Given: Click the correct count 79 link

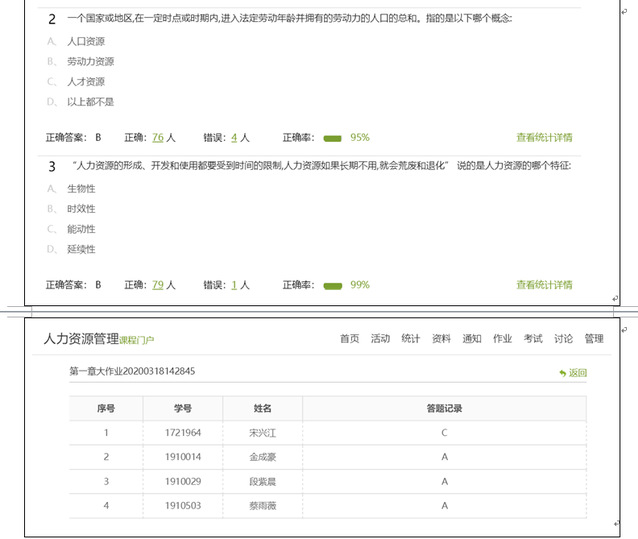Looking at the screenshot, I should (x=158, y=285).
